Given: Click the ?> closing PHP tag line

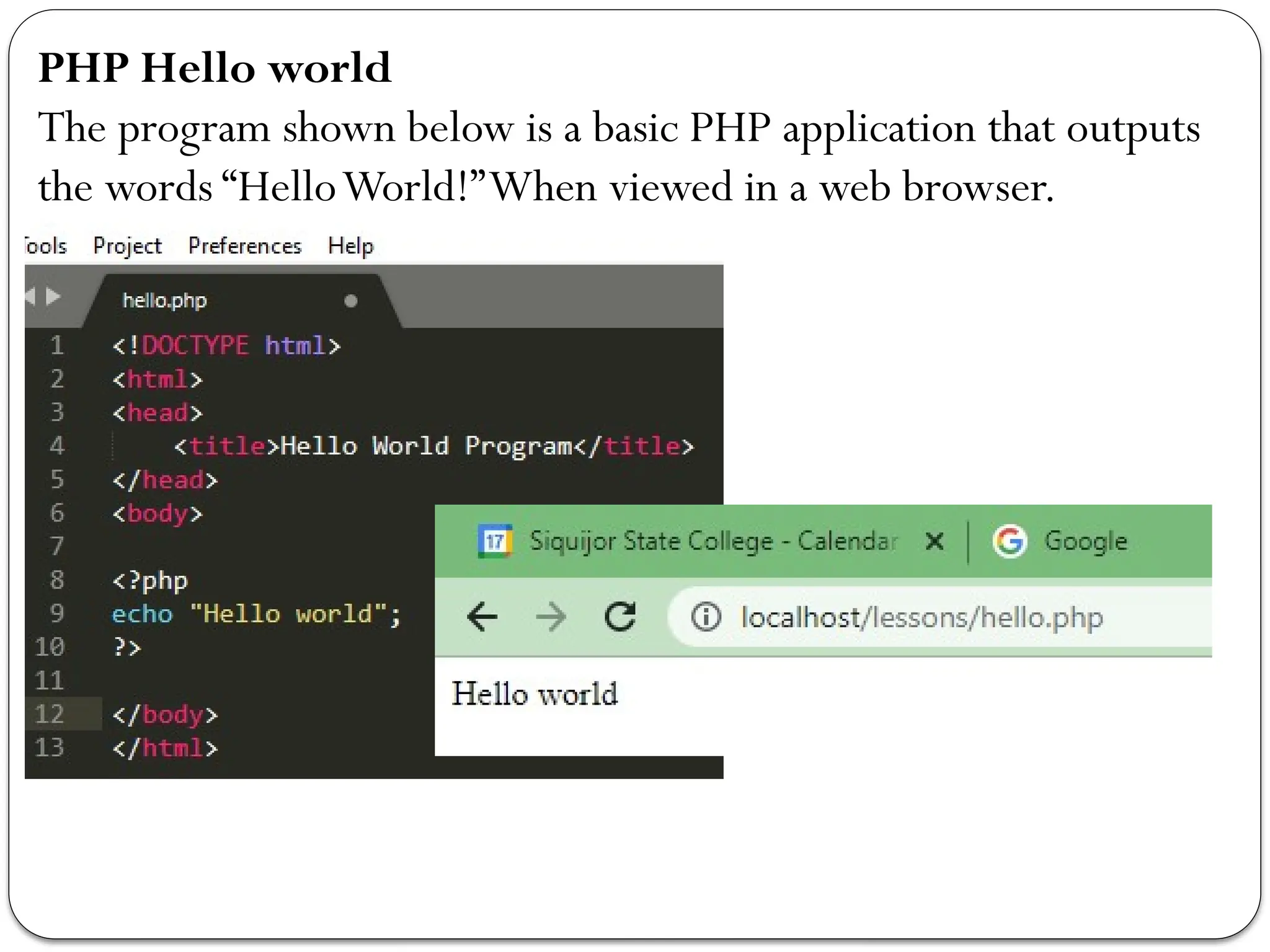Looking at the screenshot, I should (127, 648).
